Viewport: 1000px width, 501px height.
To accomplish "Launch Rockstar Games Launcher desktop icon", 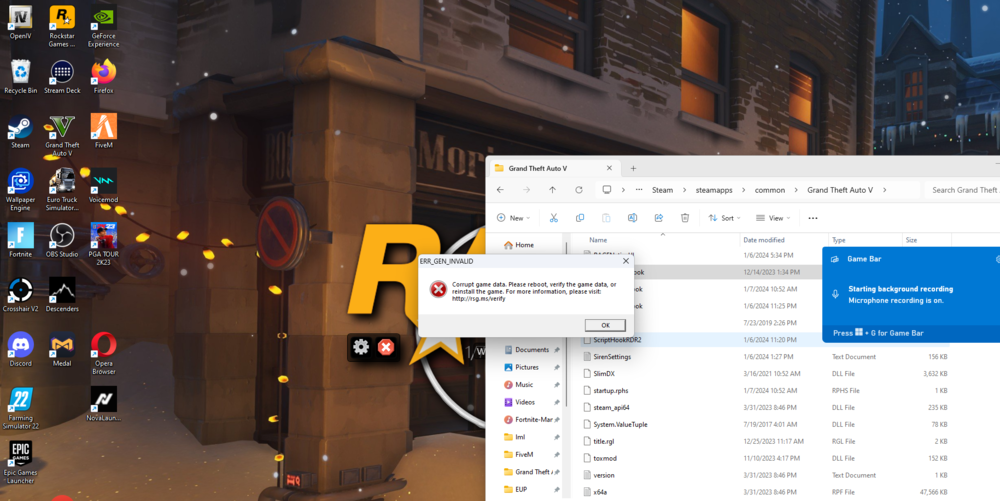I will 62,27.
